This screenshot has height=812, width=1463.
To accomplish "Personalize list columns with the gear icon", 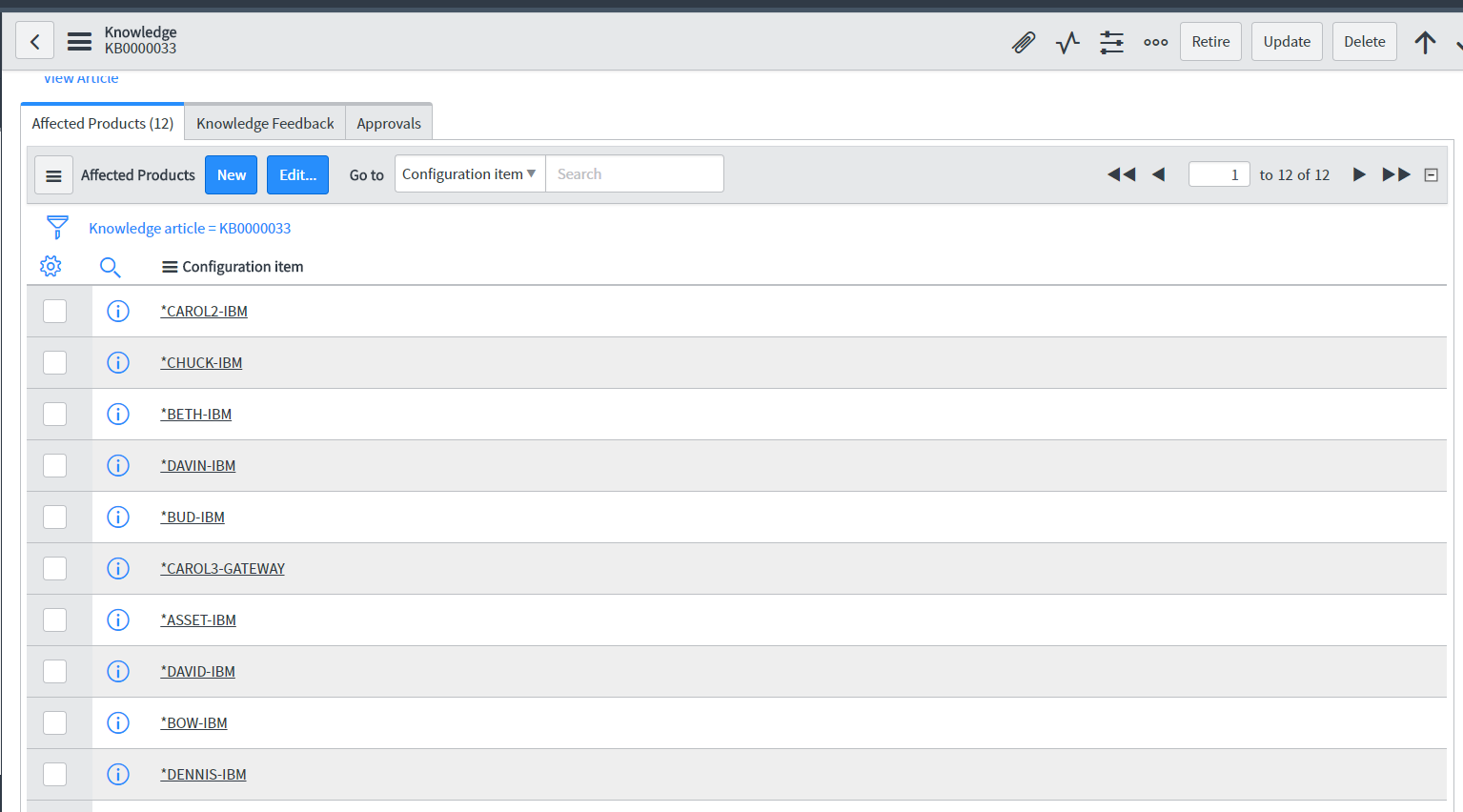I will [51, 266].
